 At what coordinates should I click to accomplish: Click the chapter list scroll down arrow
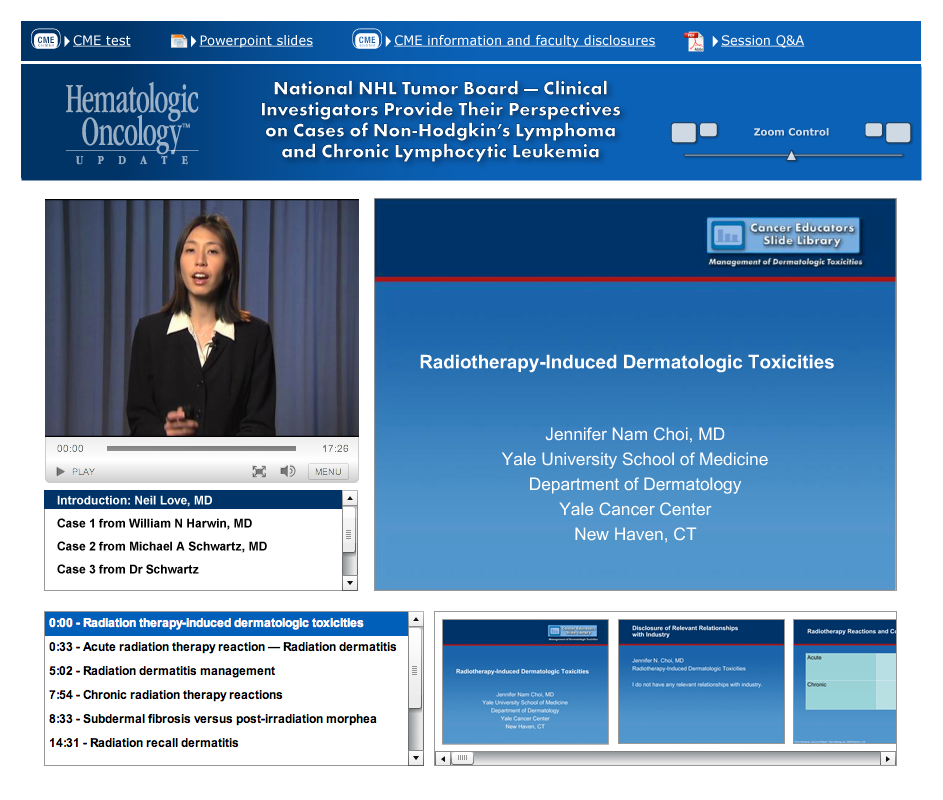(416, 758)
